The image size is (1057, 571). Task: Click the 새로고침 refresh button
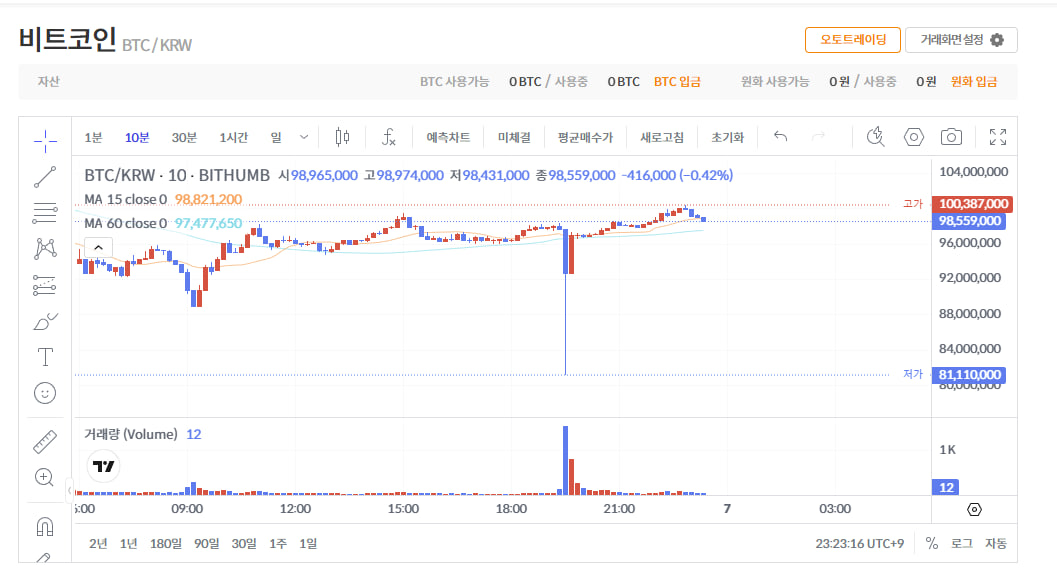click(662, 138)
